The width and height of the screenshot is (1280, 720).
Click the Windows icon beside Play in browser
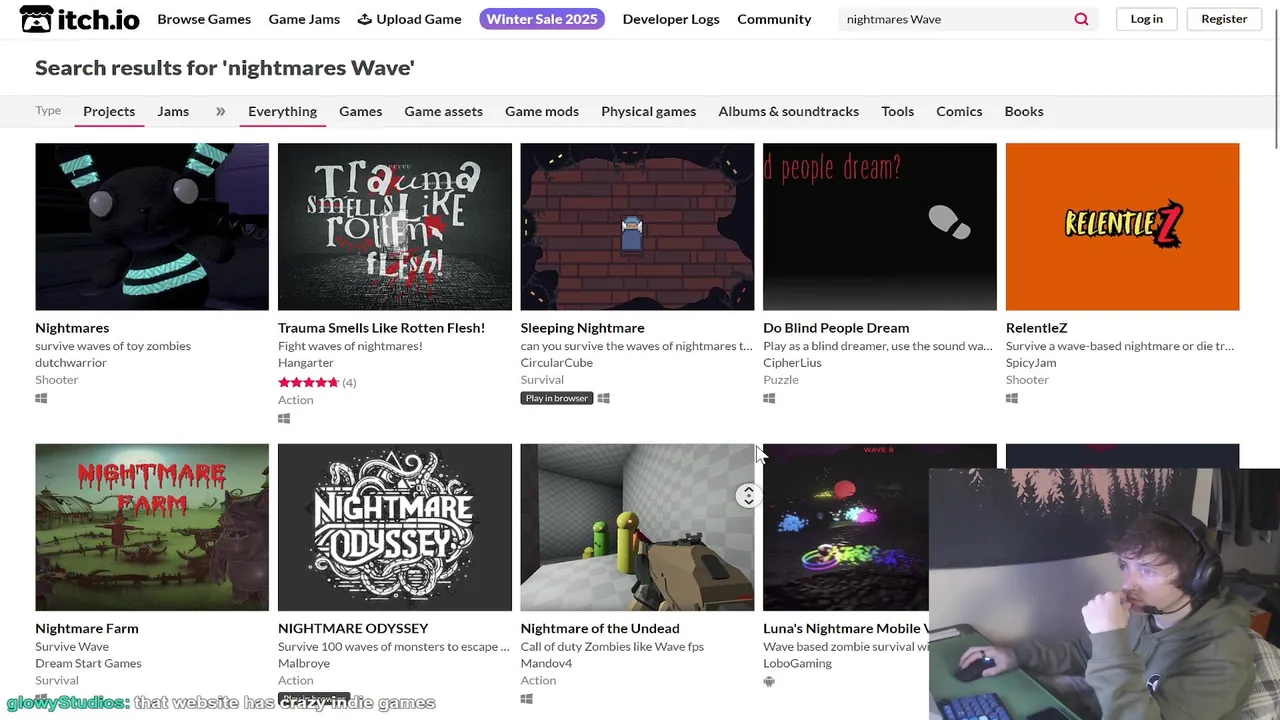pyautogui.click(x=603, y=398)
